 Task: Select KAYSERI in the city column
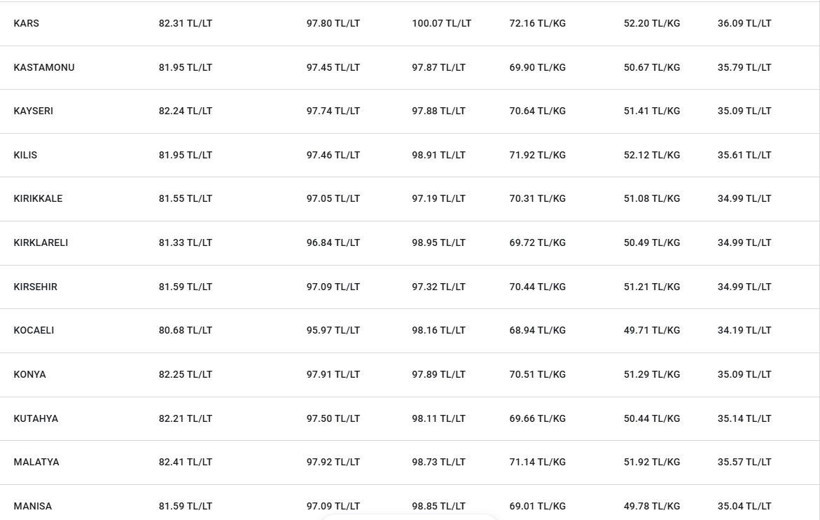point(33,111)
